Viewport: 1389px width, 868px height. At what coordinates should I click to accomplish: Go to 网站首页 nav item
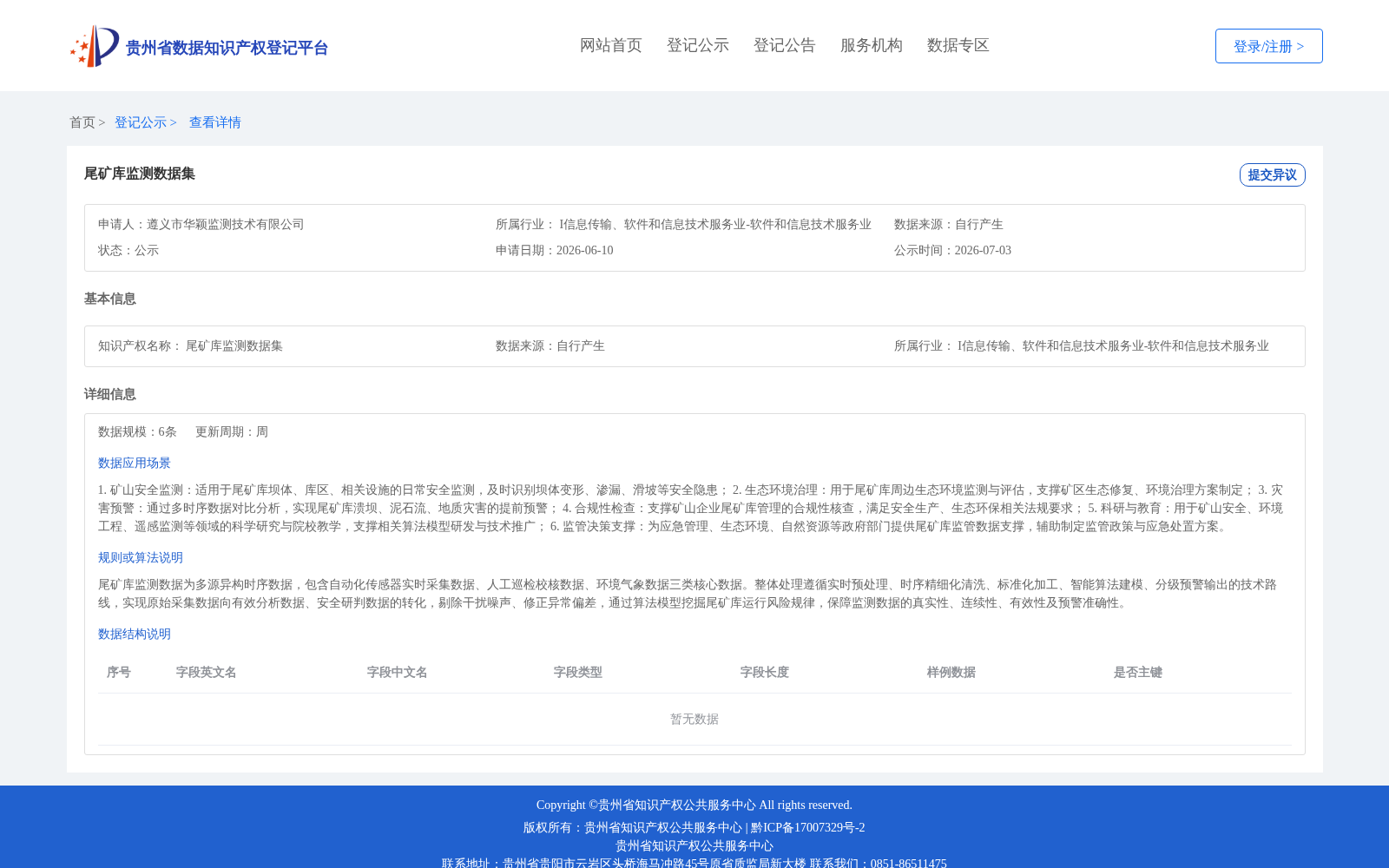click(611, 45)
